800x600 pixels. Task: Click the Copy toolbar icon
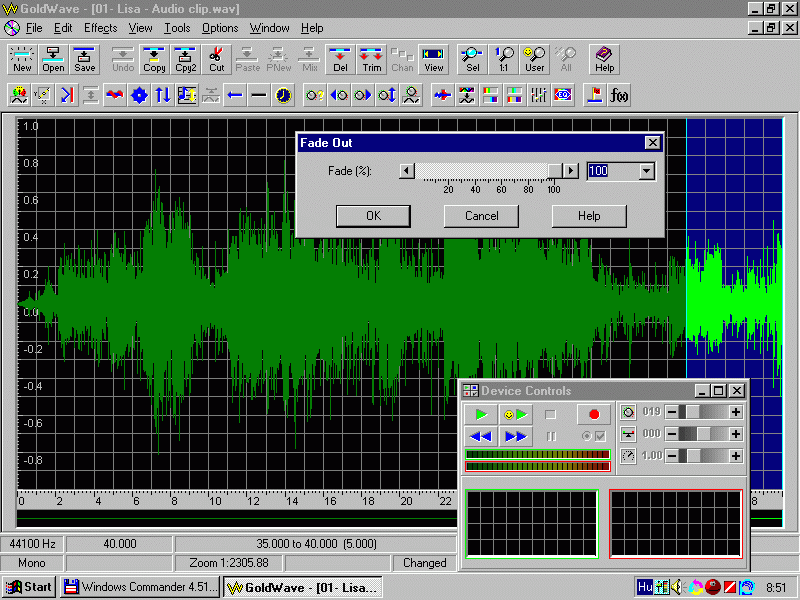click(x=154, y=60)
